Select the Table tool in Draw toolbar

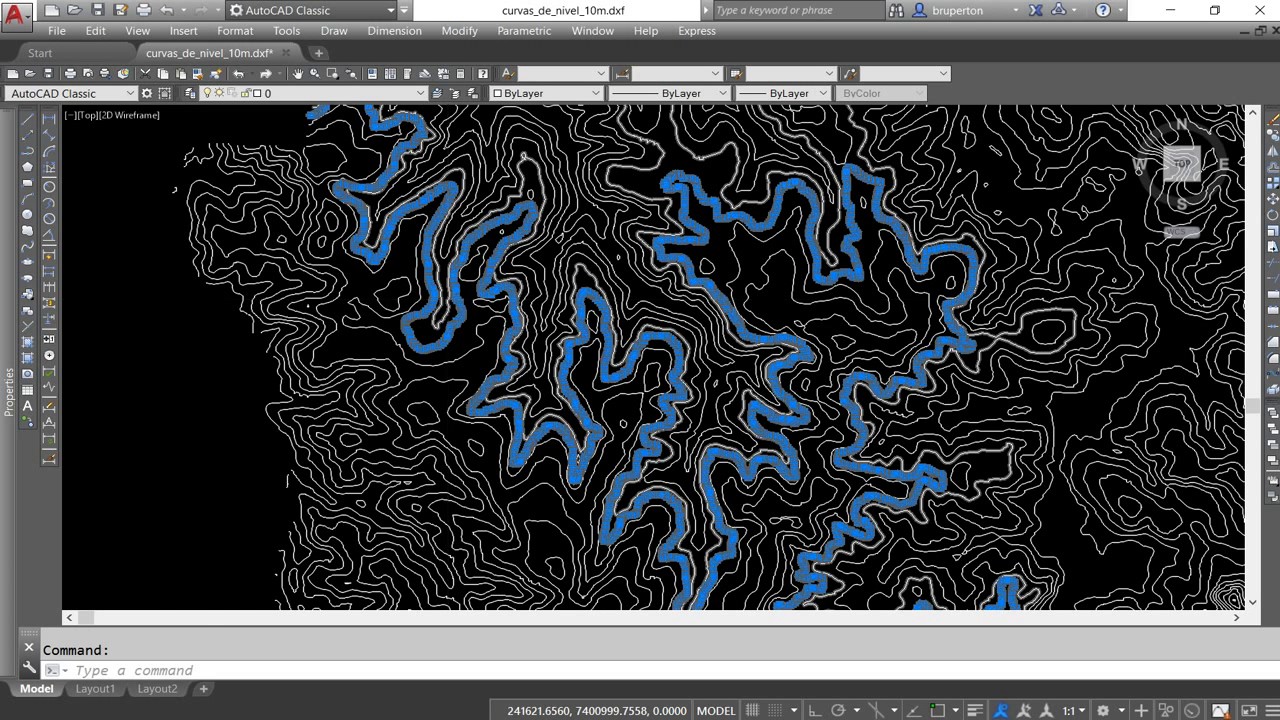pyautogui.click(x=27, y=389)
